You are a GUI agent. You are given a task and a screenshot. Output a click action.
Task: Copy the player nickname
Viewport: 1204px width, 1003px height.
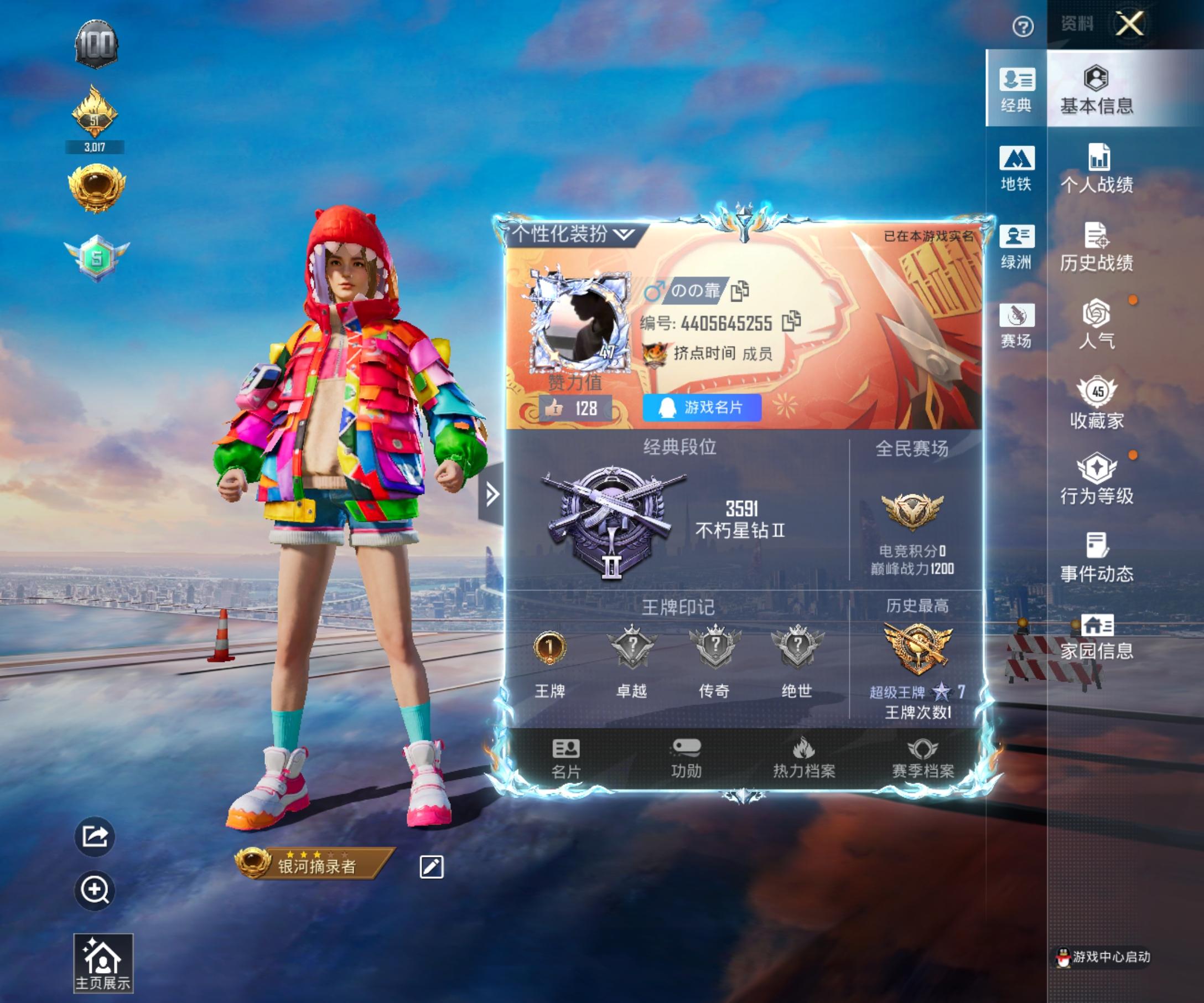(740, 291)
